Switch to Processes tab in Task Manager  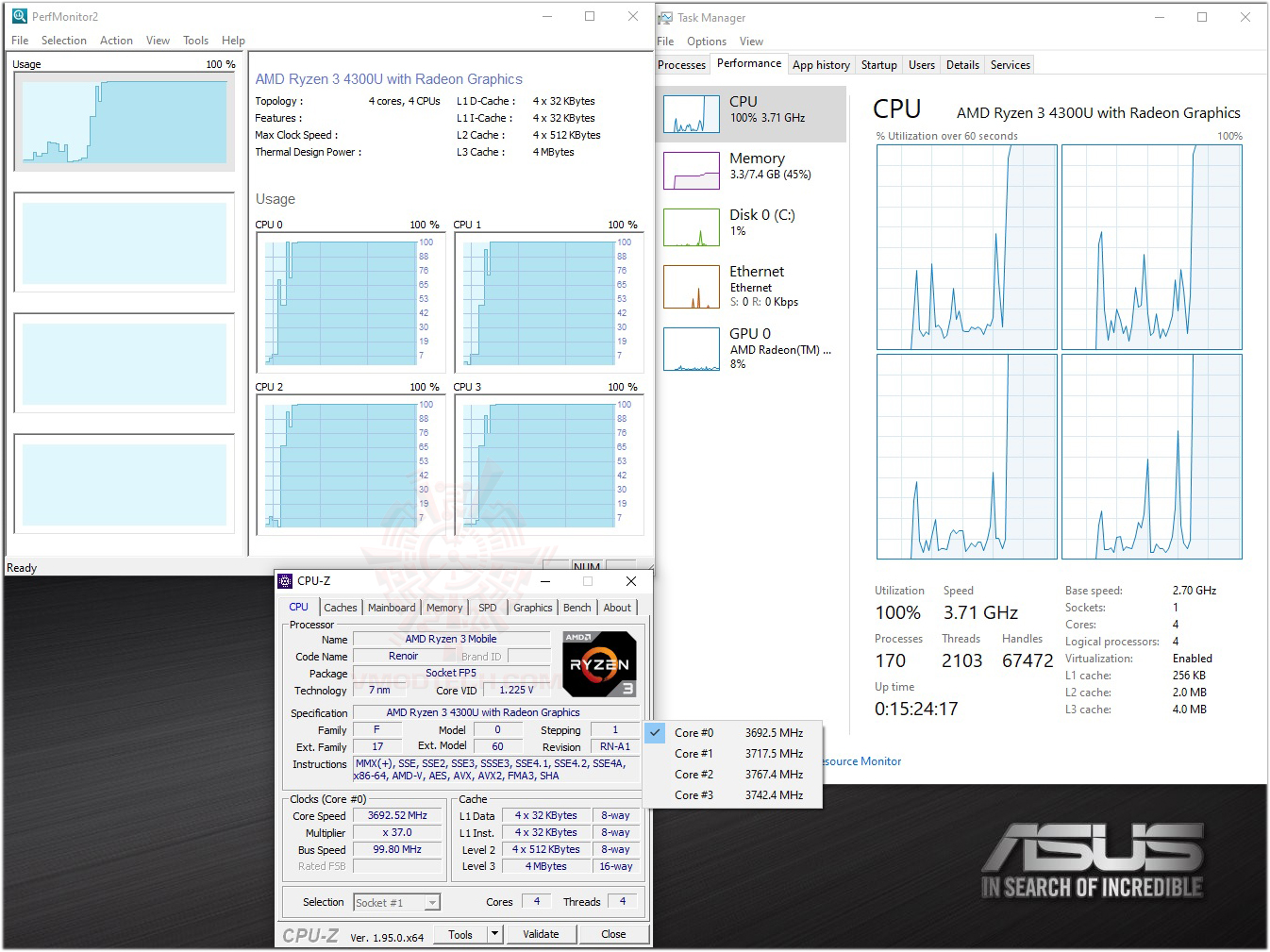(x=681, y=65)
